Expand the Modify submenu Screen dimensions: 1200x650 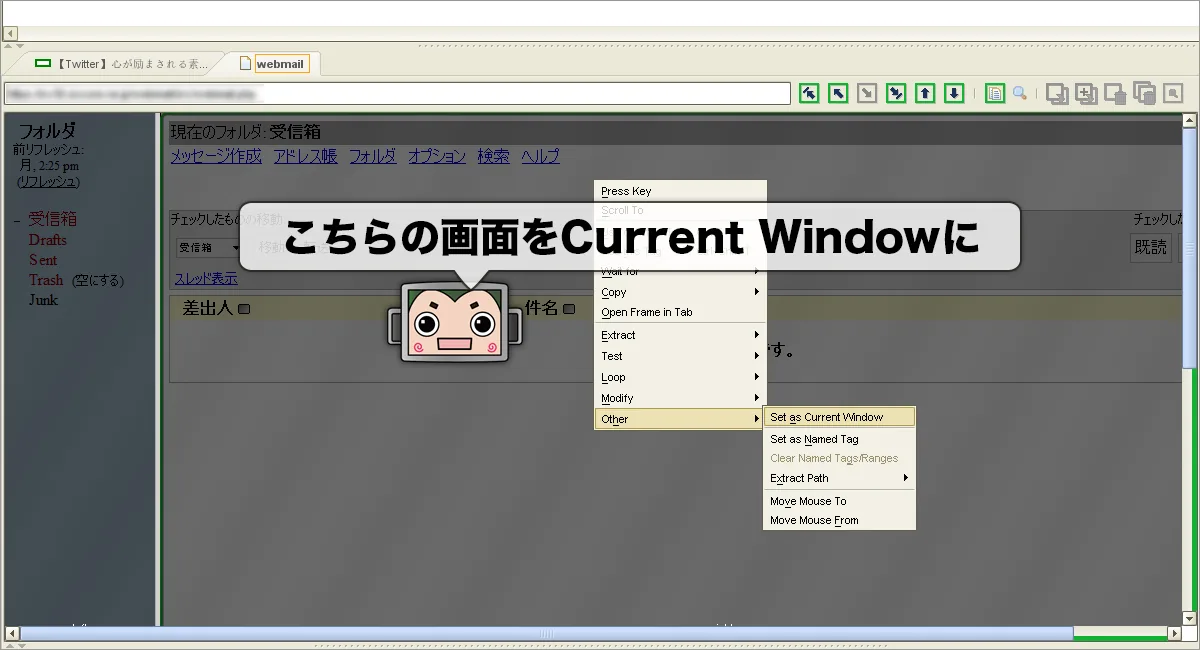680,398
